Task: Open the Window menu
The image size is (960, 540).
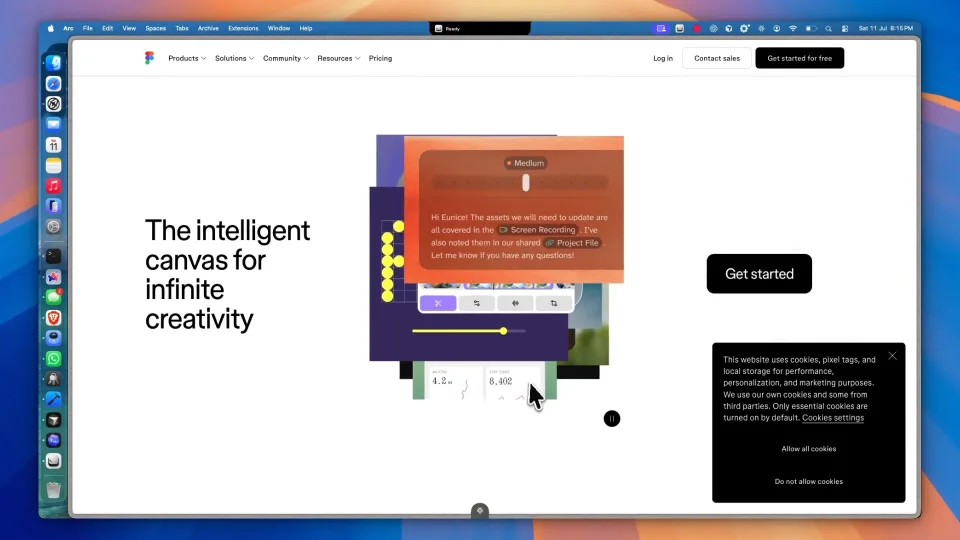Action: coord(279,28)
